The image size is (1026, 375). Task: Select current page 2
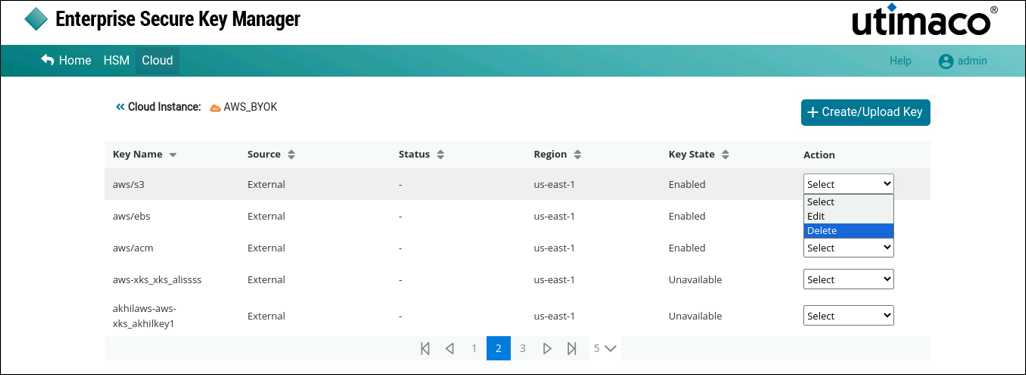[499, 348]
